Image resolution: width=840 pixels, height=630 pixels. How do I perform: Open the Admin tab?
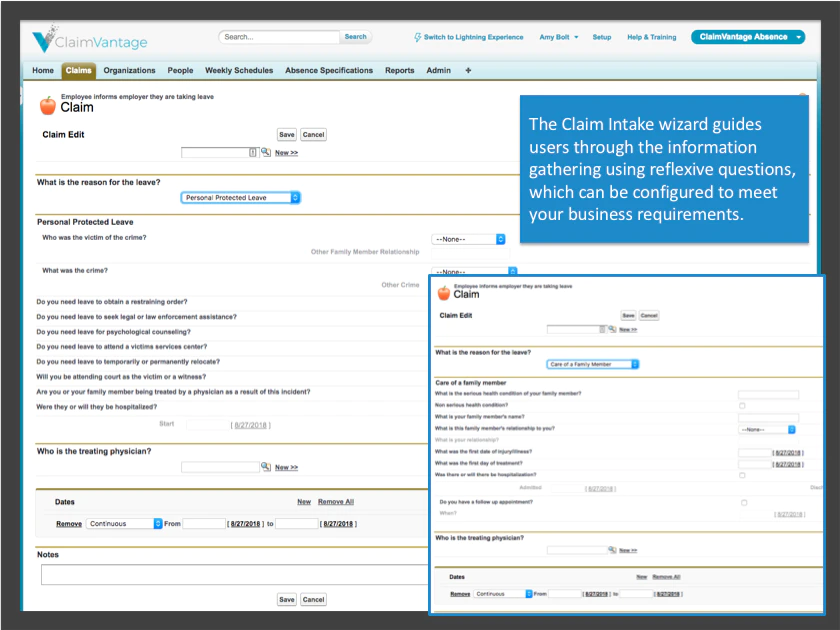click(x=438, y=70)
